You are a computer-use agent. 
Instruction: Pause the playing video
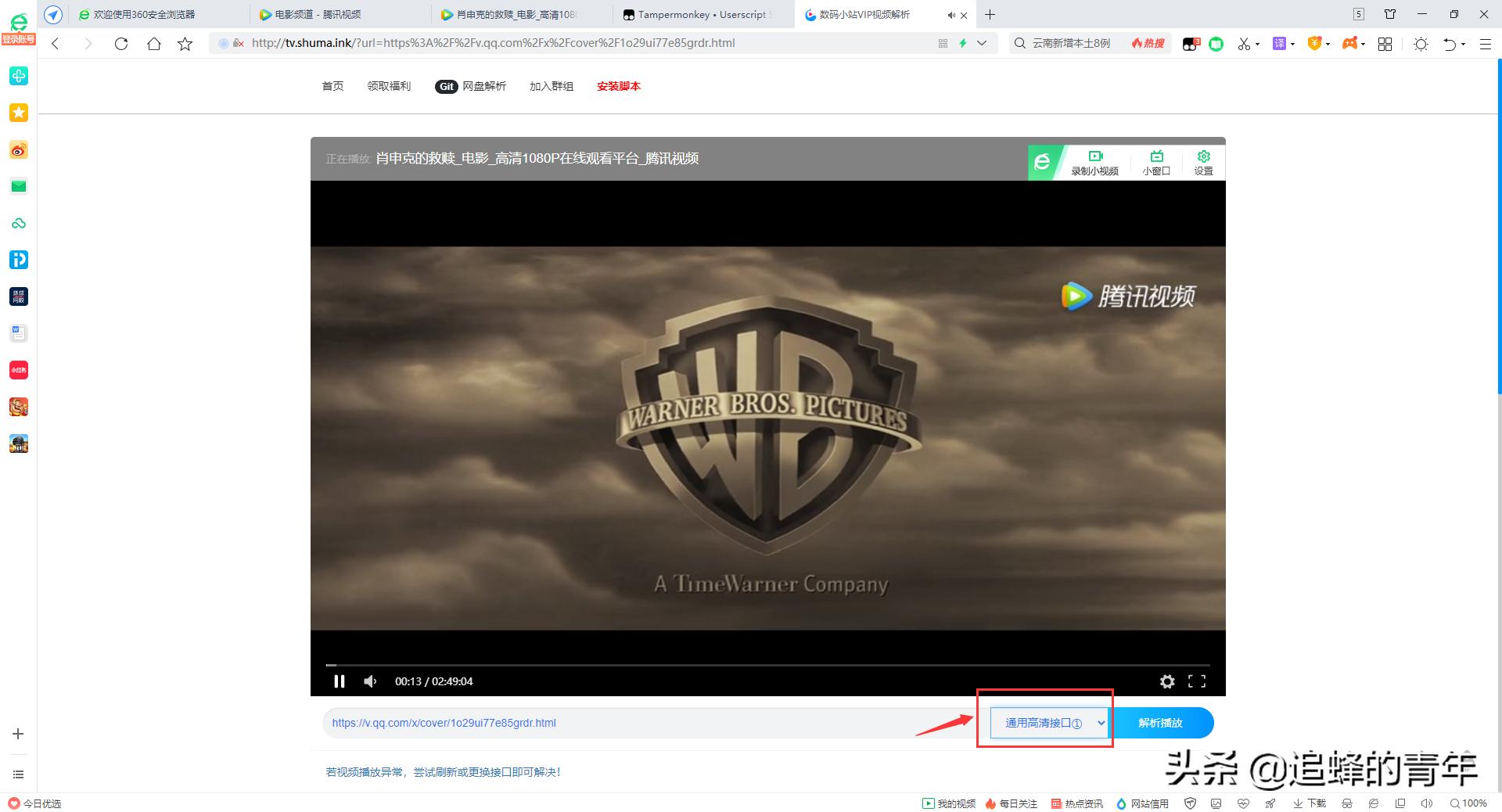[339, 681]
